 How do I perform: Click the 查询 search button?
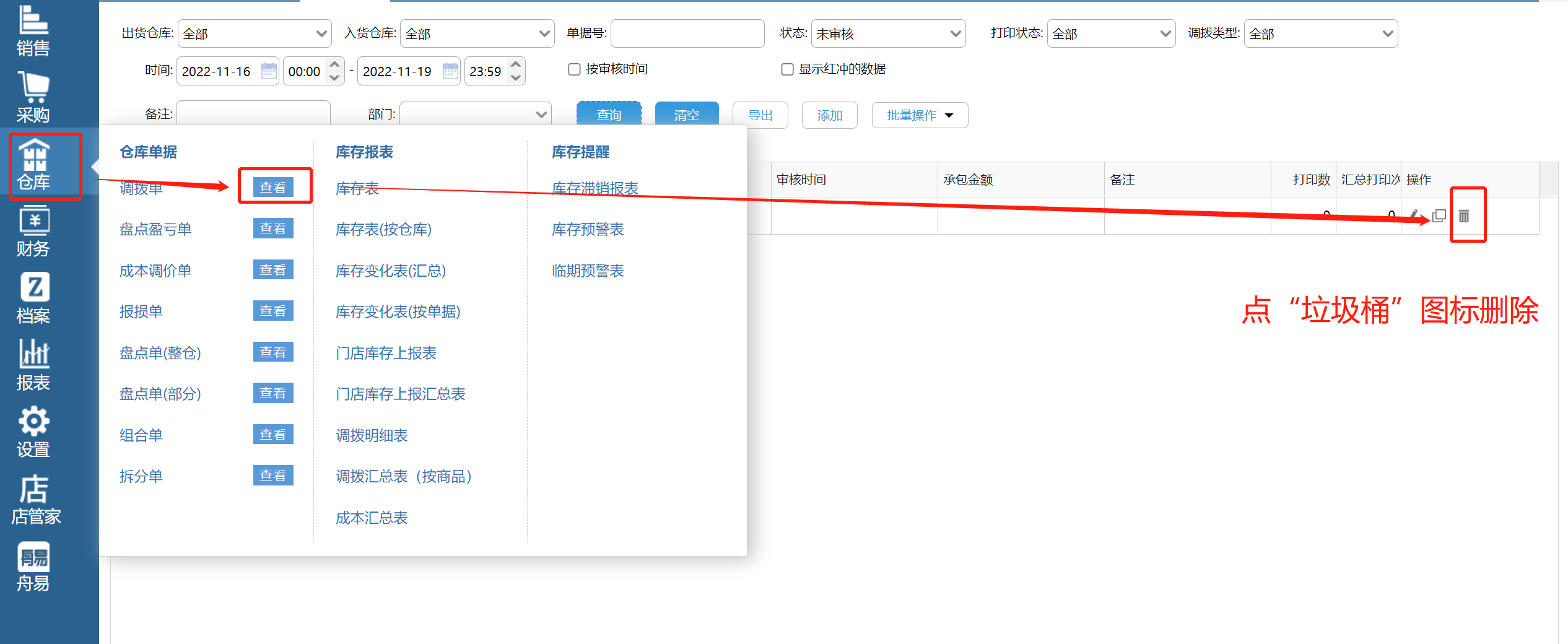coord(609,115)
